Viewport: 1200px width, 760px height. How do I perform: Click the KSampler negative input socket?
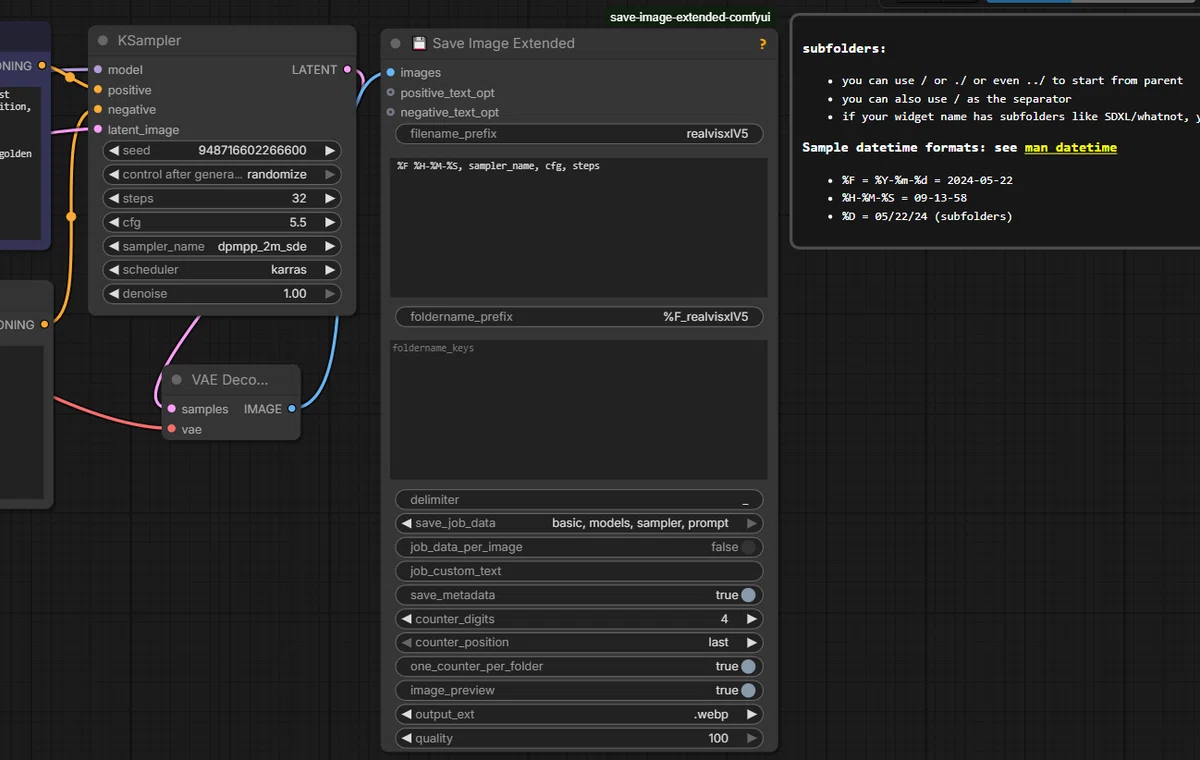coord(98,110)
